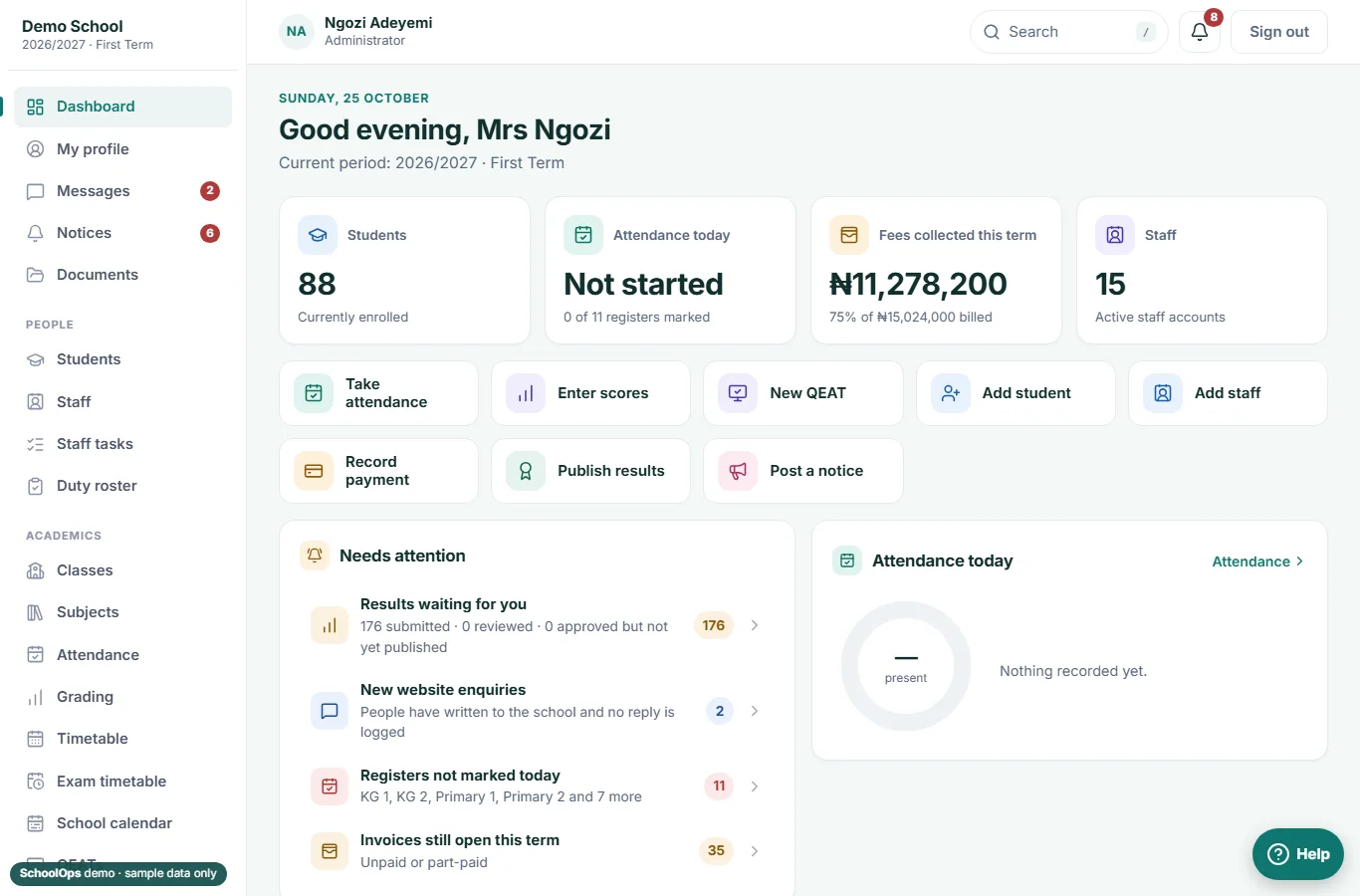1360x896 pixels.
Task: Follow the Attendance link in panel header
Action: point(1257,561)
